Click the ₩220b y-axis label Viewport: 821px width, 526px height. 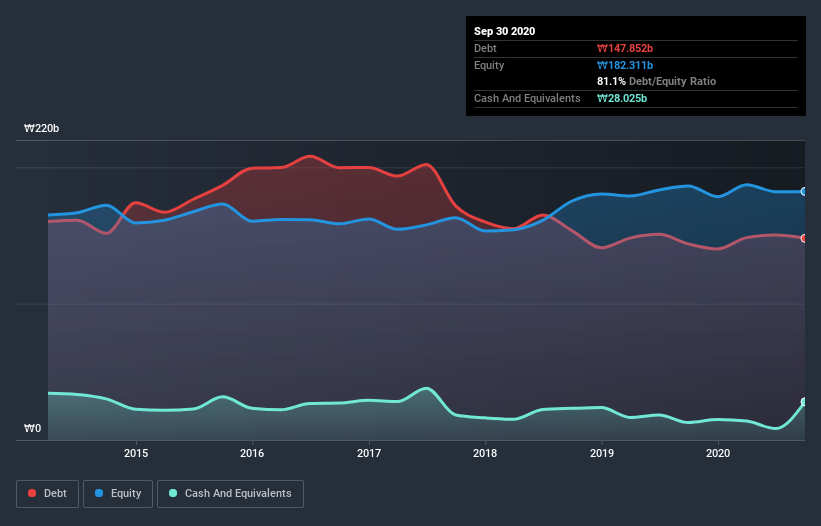pos(41,128)
